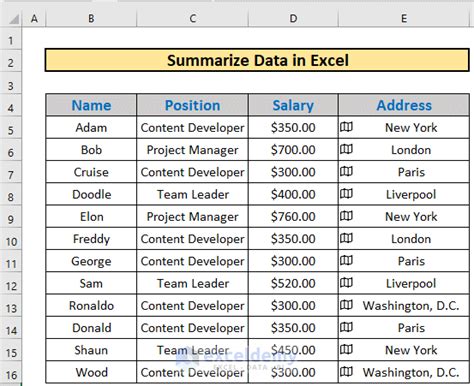
Task: Click the 'Summarize Data in Excel' title cell
Action: 257,60
